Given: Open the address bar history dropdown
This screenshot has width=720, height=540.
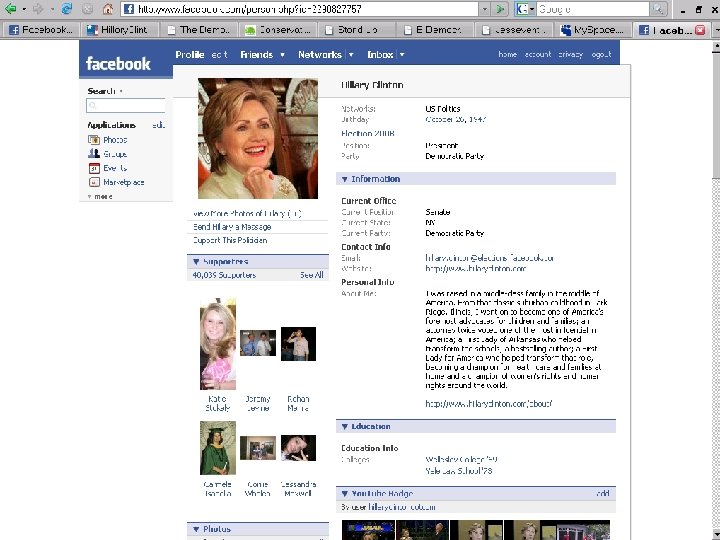Looking at the screenshot, I should [484, 9].
